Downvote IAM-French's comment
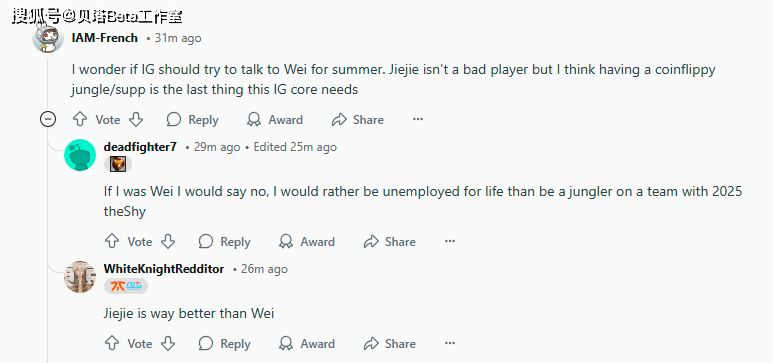The image size is (773, 363). [136, 119]
